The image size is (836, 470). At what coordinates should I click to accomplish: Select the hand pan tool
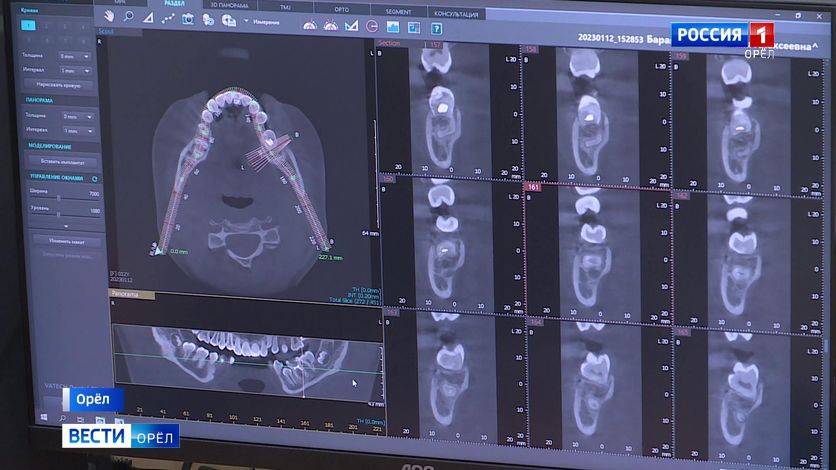(107, 17)
